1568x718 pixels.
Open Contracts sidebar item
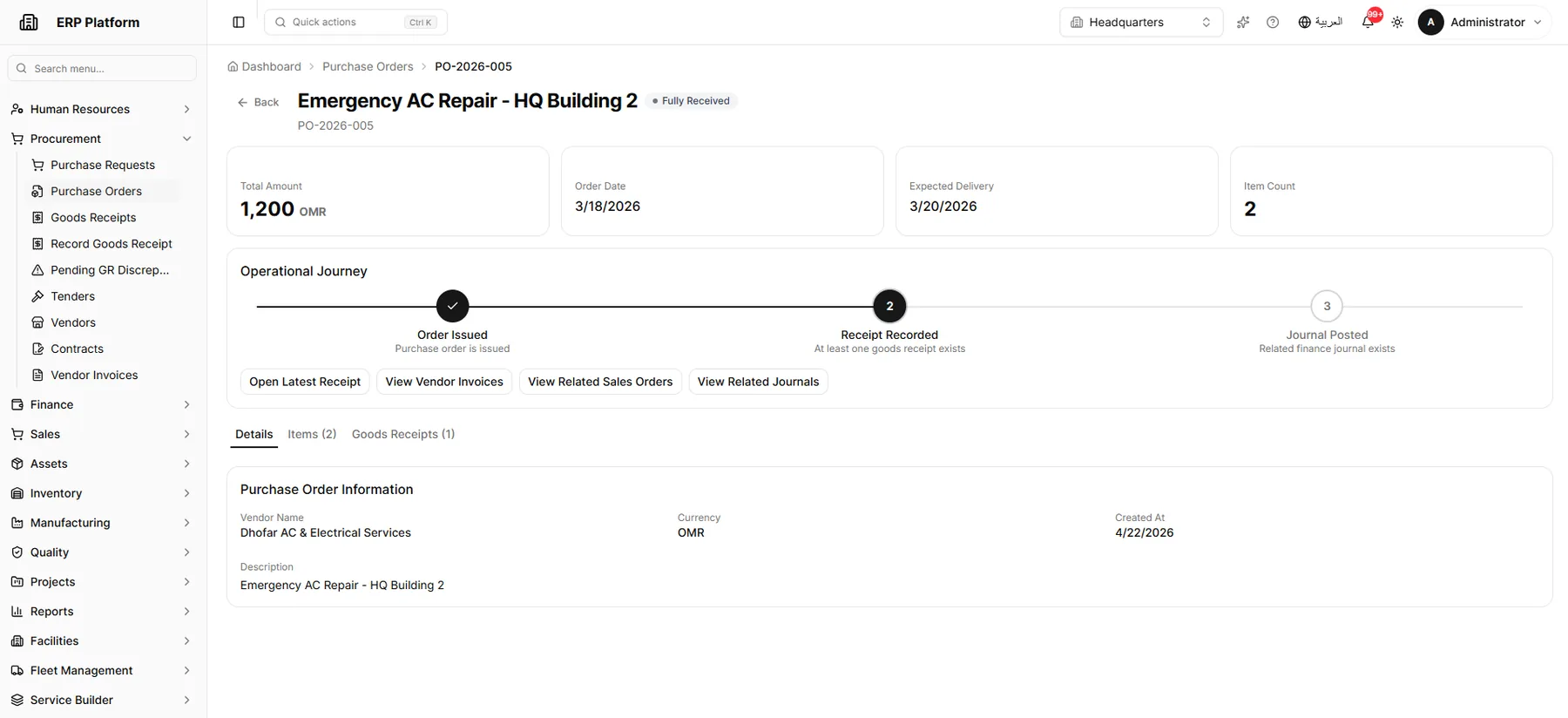103,348
